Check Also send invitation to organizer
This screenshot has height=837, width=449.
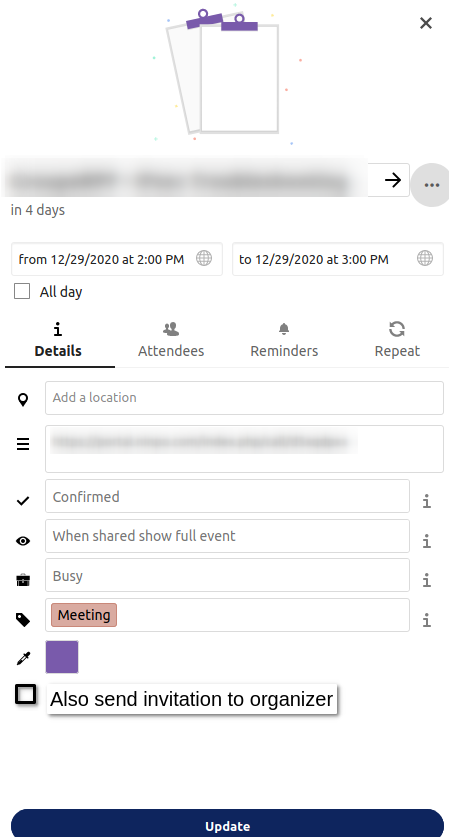pyautogui.click(x=25, y=694)
